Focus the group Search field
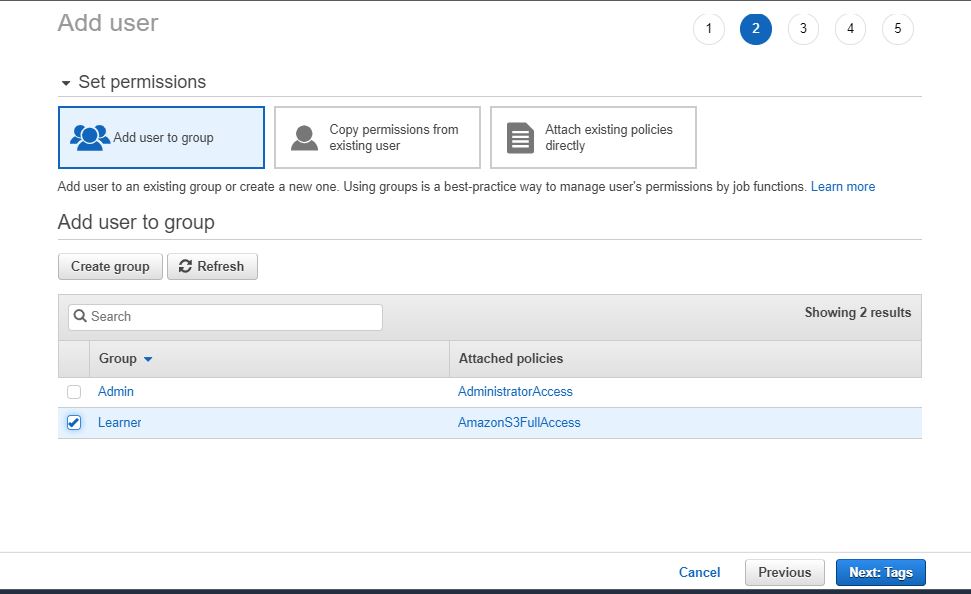Viewport: 971px width, 594px height. pos(232,317)
